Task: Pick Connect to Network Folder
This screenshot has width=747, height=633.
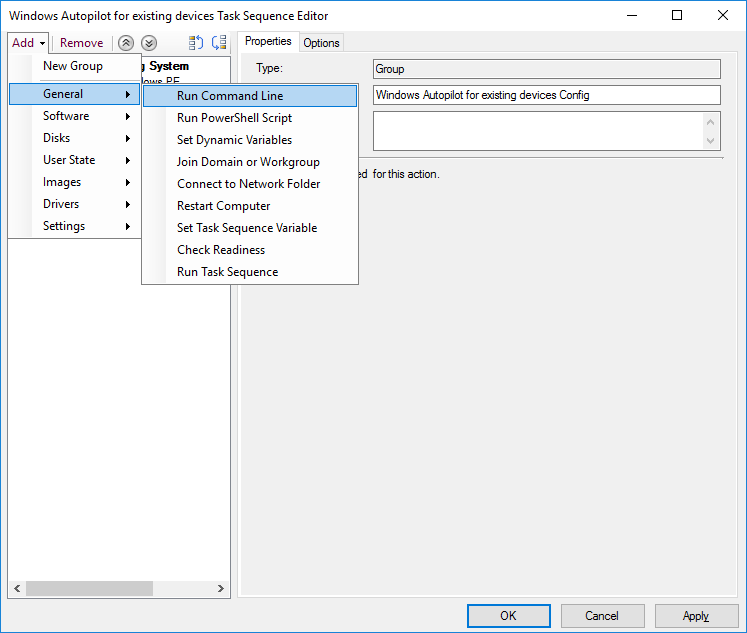Action: (250, 184)
